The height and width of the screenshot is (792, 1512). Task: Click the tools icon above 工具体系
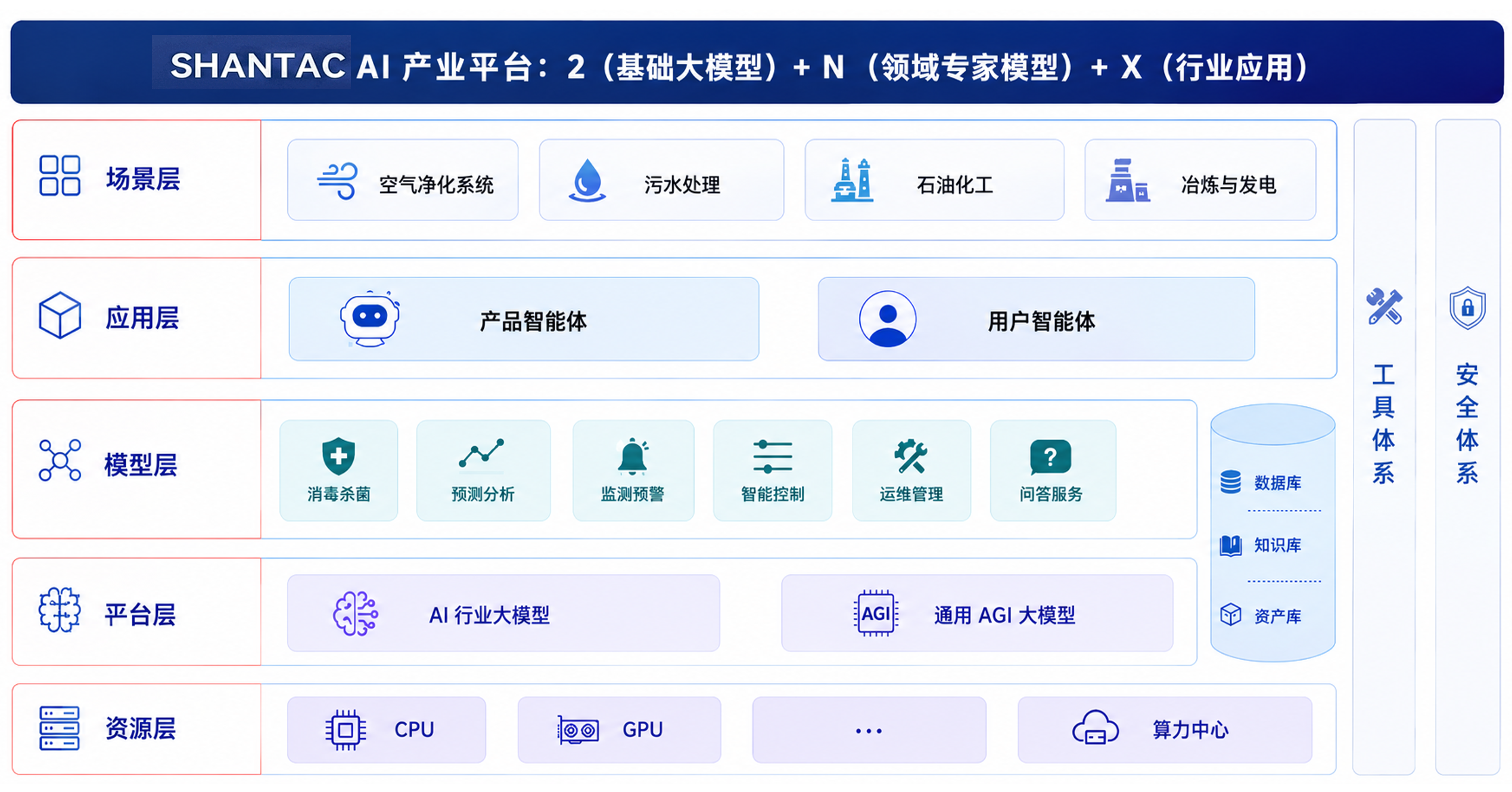coord(1384,306)
